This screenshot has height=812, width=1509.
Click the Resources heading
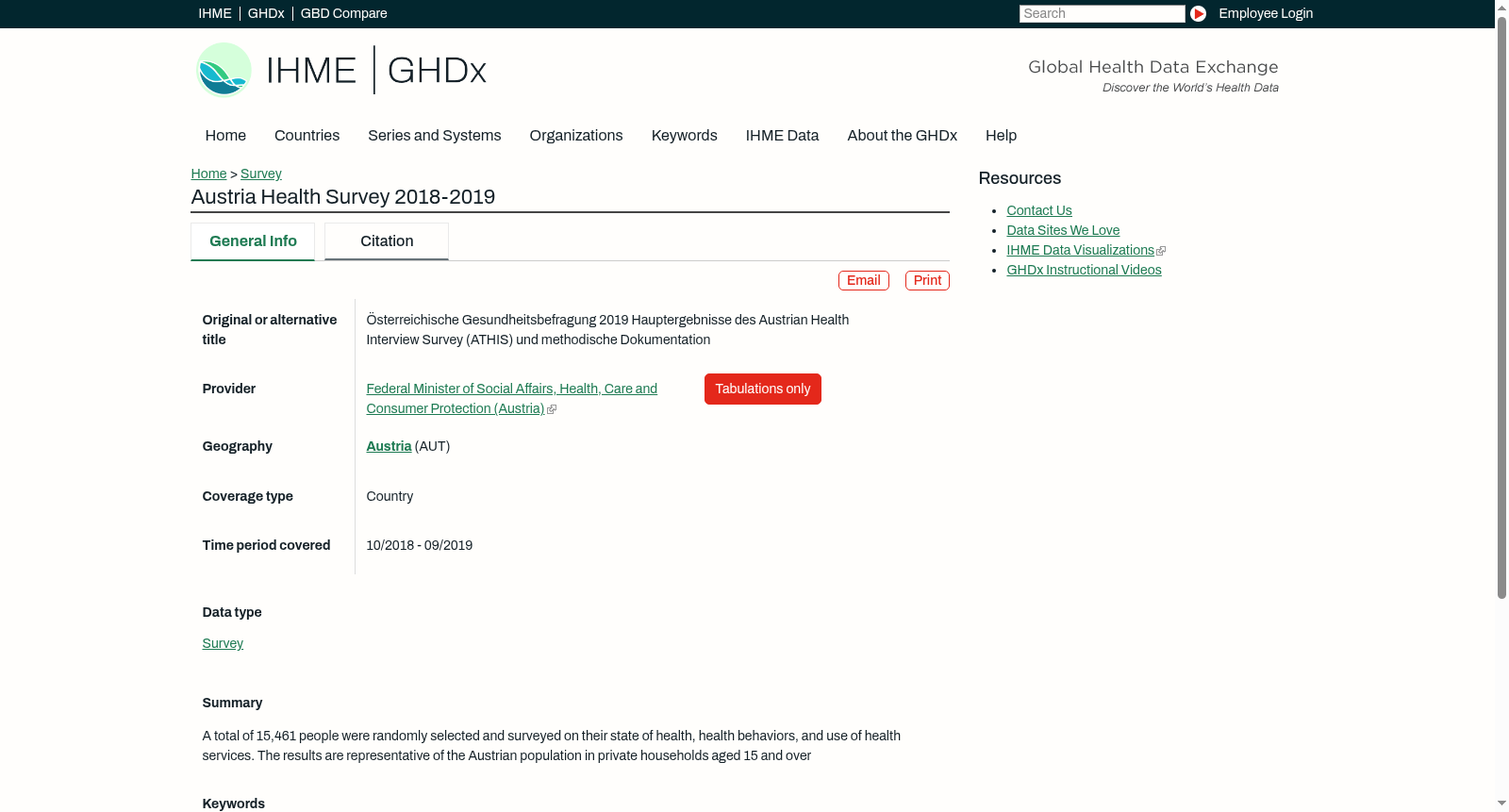(1020, 178)
